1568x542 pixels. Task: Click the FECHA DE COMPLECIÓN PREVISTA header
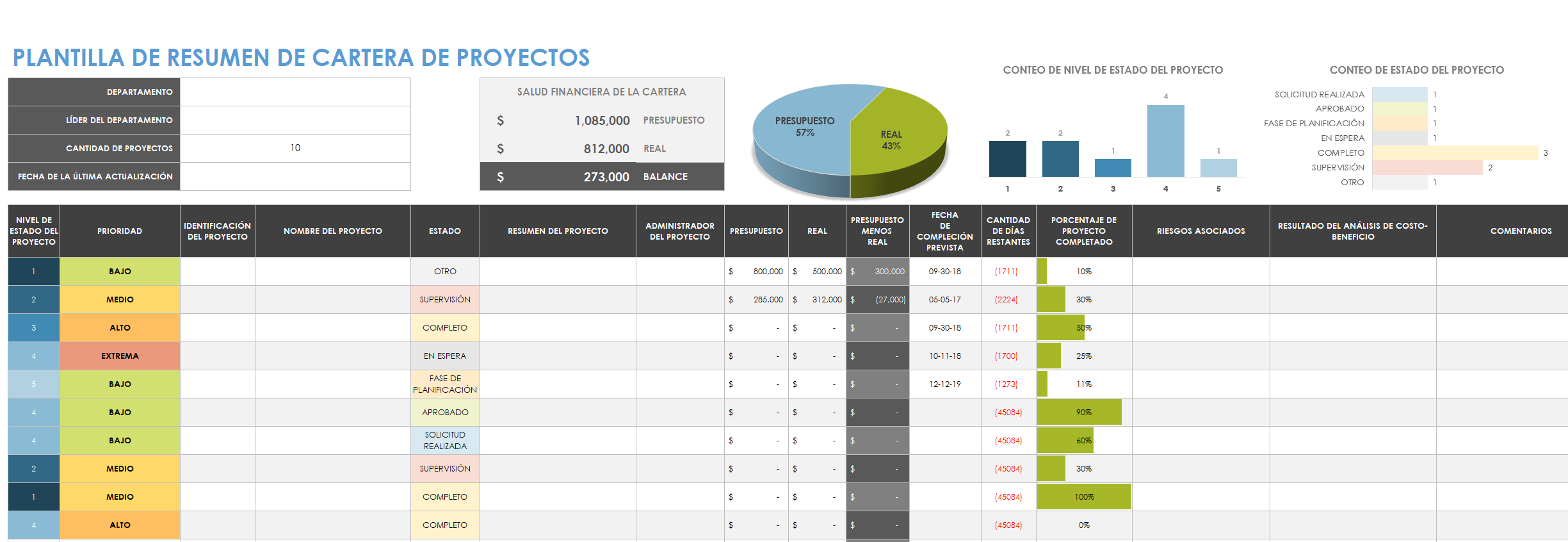point(945,231)
